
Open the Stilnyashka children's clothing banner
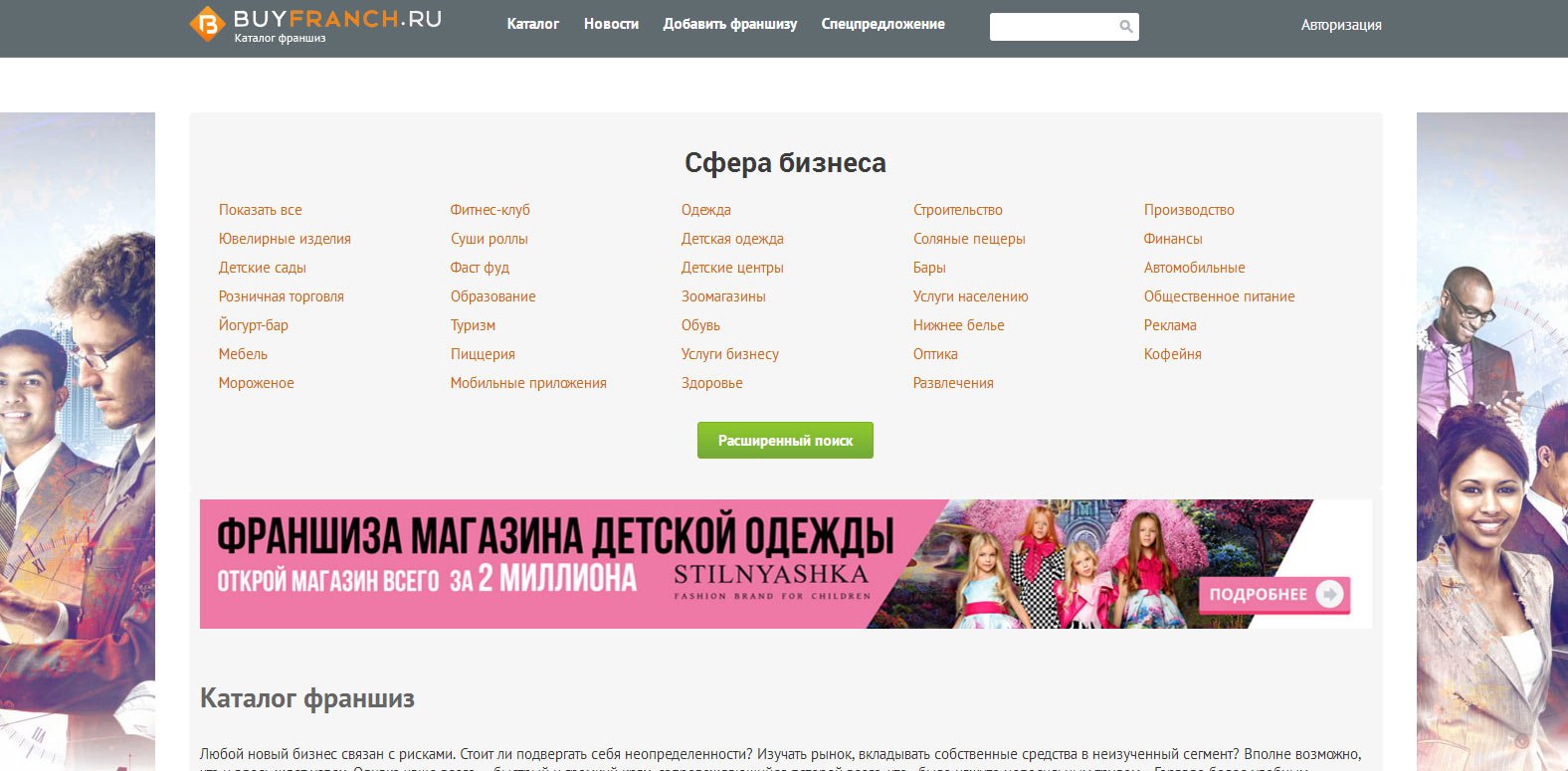[785, 564]
